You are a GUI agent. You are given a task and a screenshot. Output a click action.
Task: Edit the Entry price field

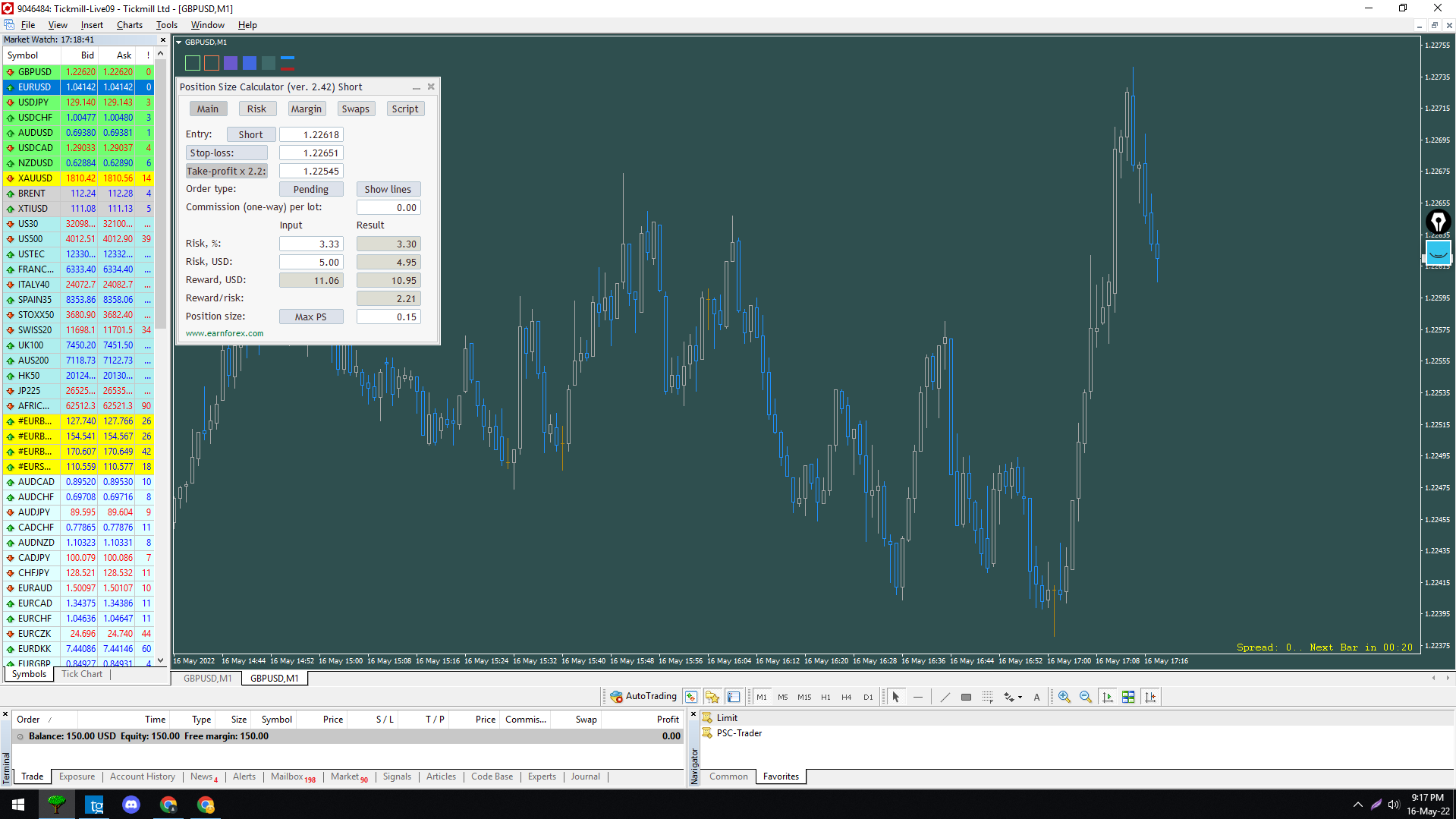click(311, 134)
